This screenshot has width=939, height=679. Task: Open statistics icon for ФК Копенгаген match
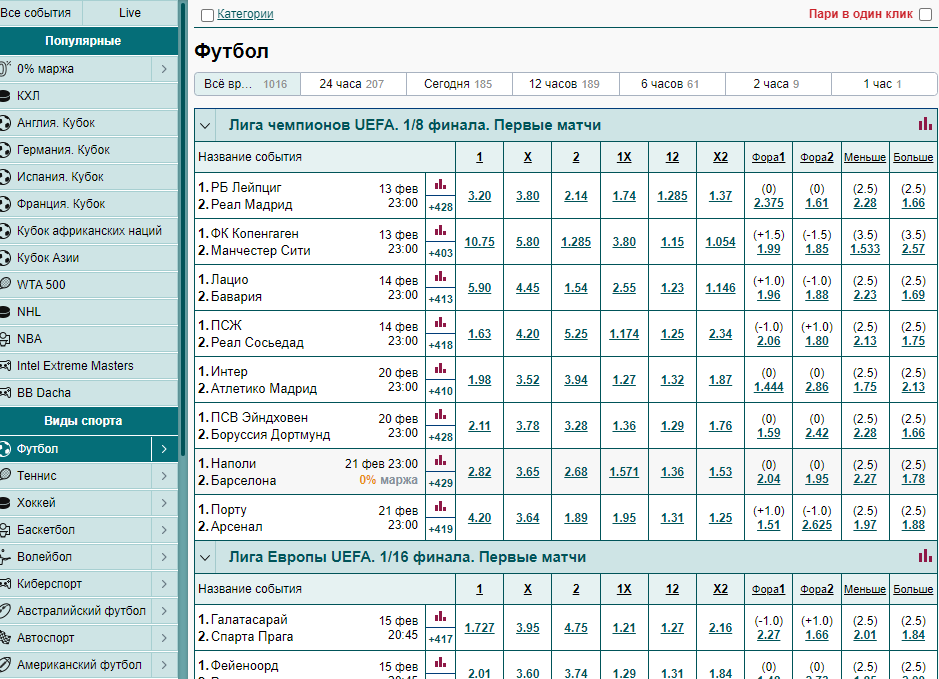click(x=441, y=231)
